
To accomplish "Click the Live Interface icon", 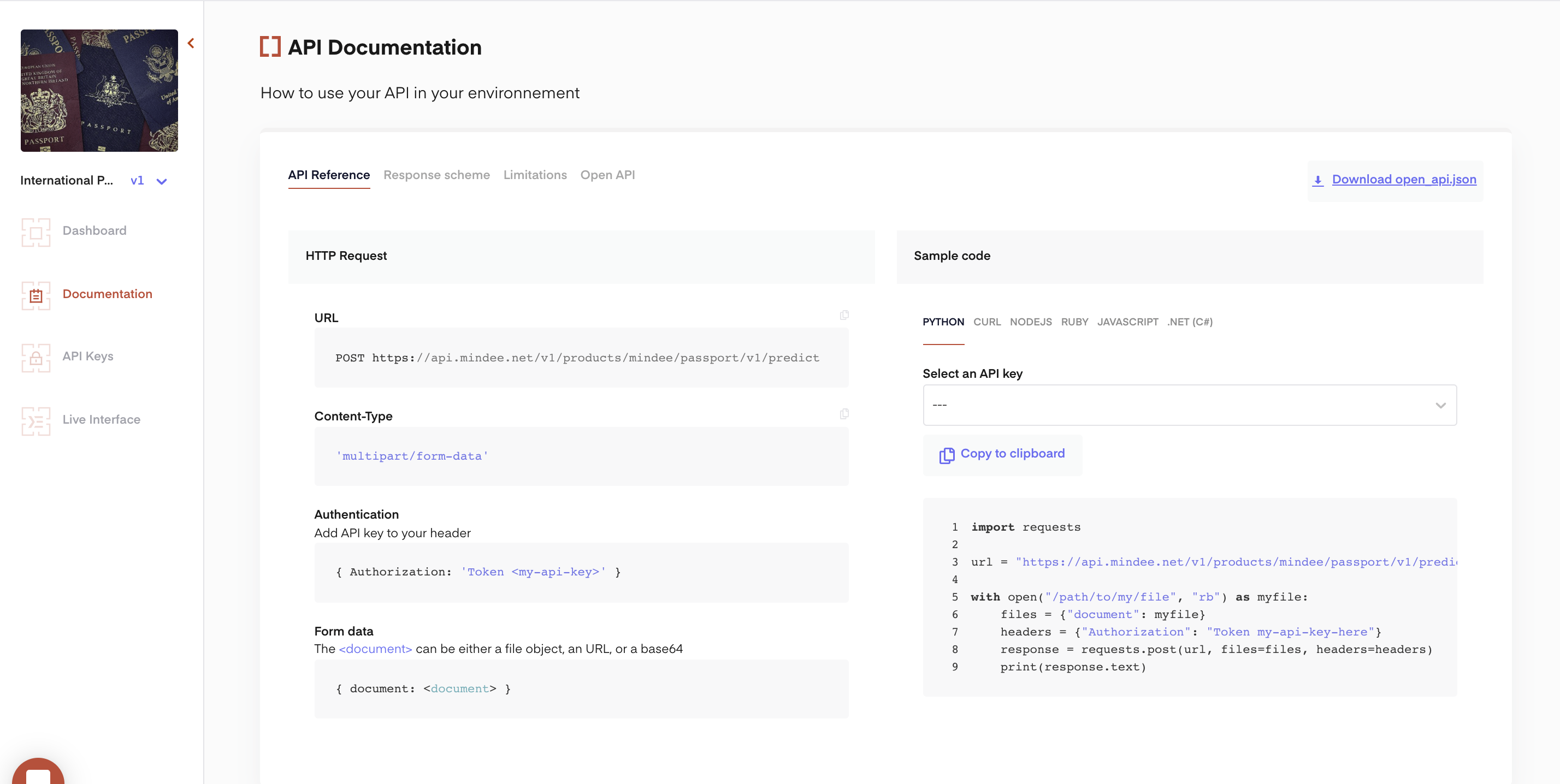I will coord(36,421).
